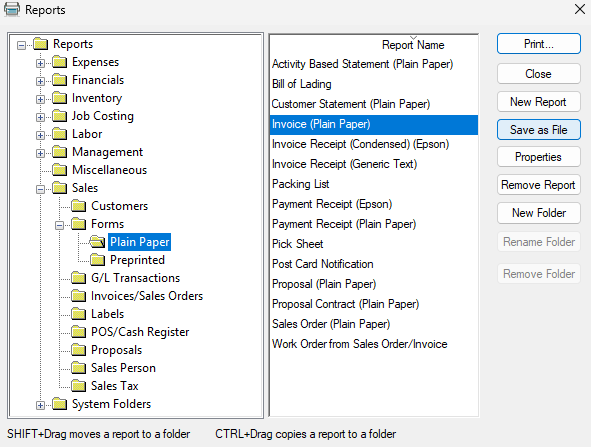Click the Save as File button

pyautogui.click(x=539, y=130)
